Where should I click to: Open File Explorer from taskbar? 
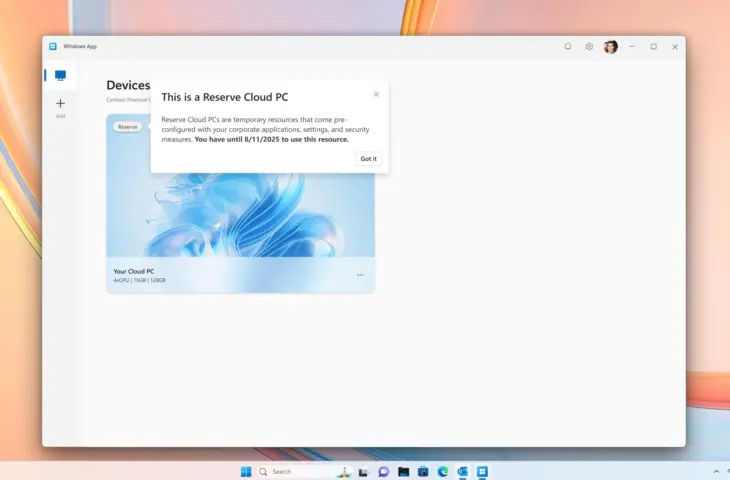tap(404, 472)
